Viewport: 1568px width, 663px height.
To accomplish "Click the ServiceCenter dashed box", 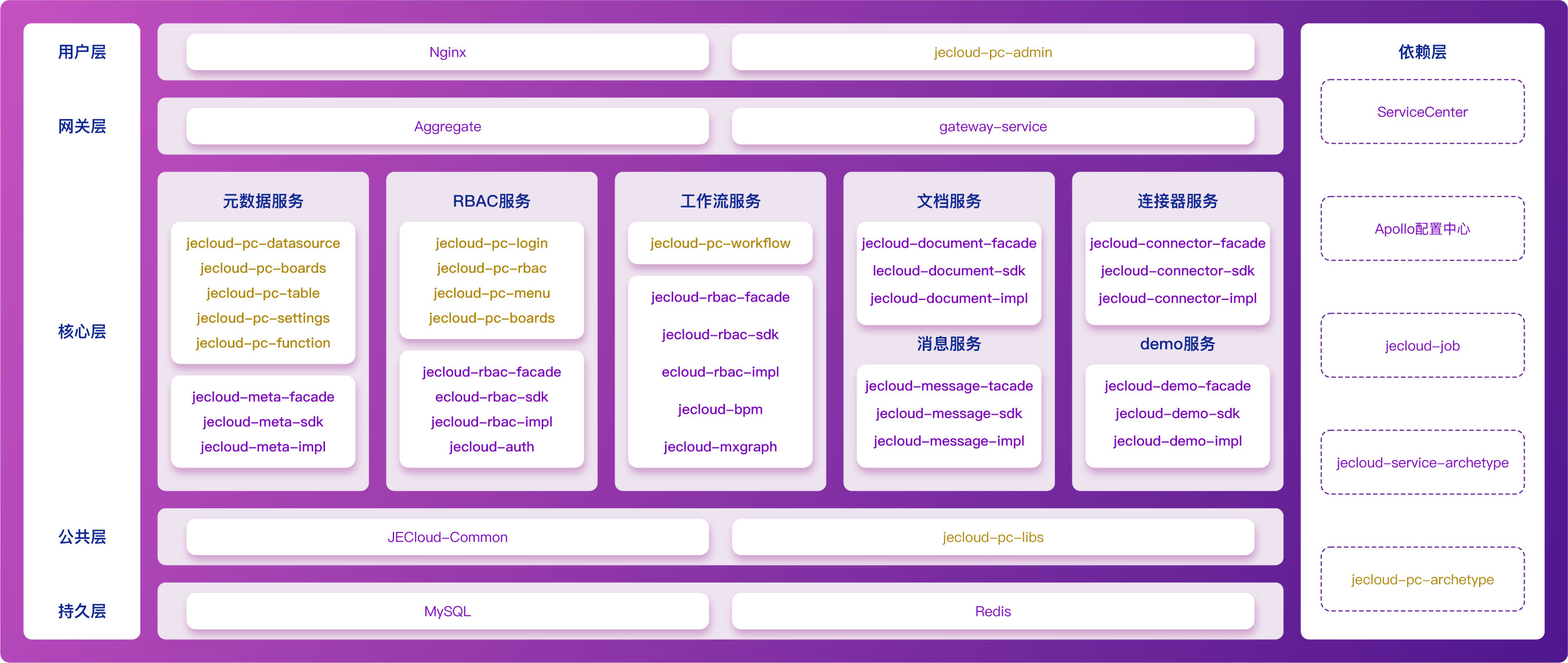I will [x=1422, y=112].
